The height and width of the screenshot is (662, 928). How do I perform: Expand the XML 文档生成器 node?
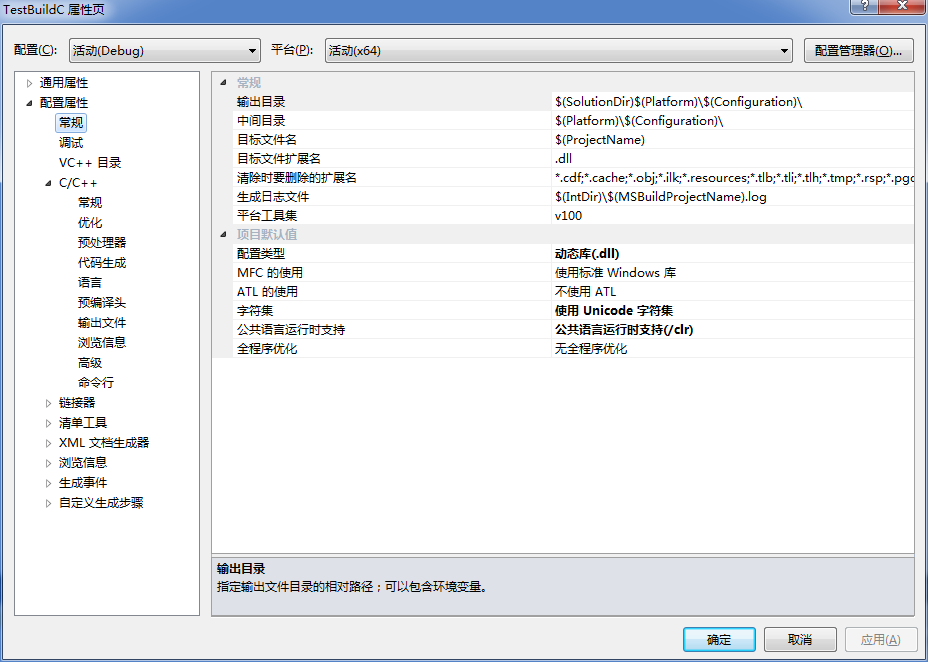49,443
